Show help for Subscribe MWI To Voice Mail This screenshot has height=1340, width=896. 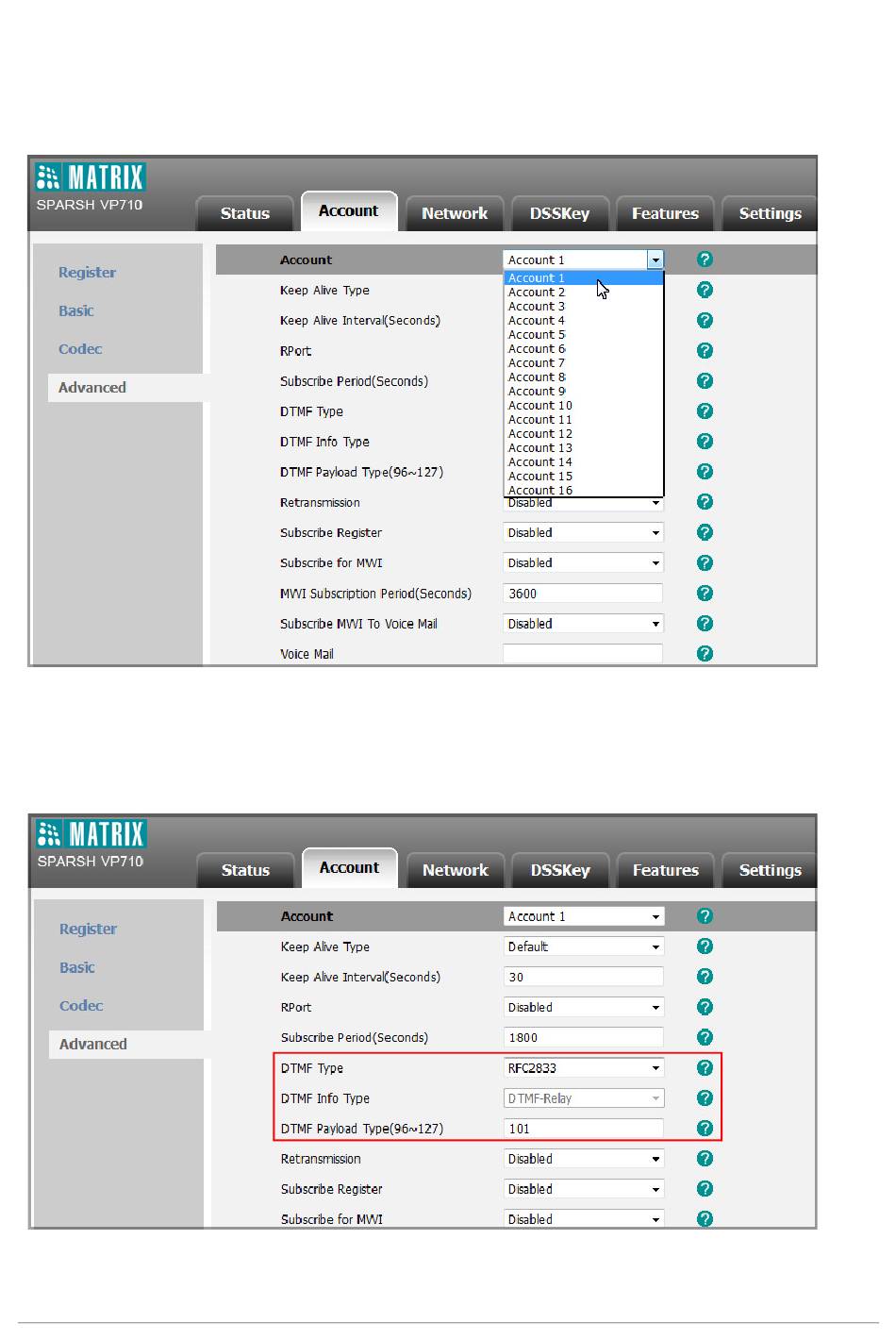pos(705,623)
